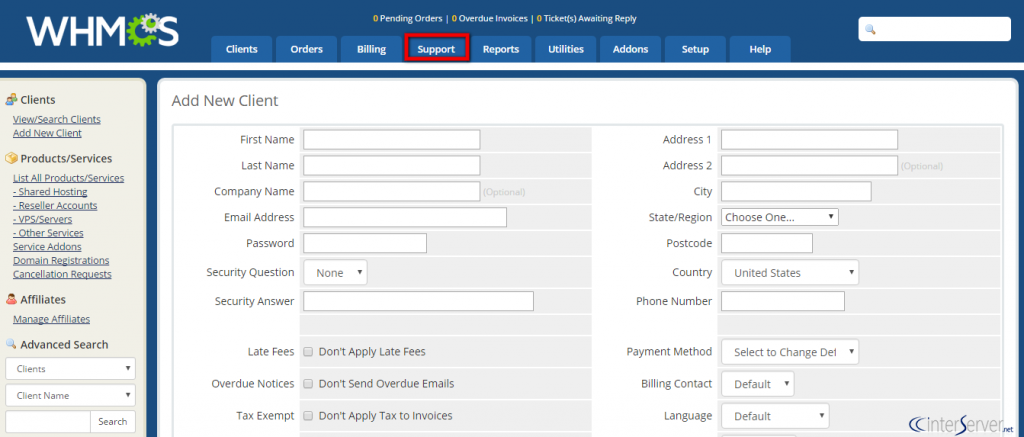This screenshot has height=437, width=1024.
Task: Open the Billing tab
Action: [x=371, y=49]
